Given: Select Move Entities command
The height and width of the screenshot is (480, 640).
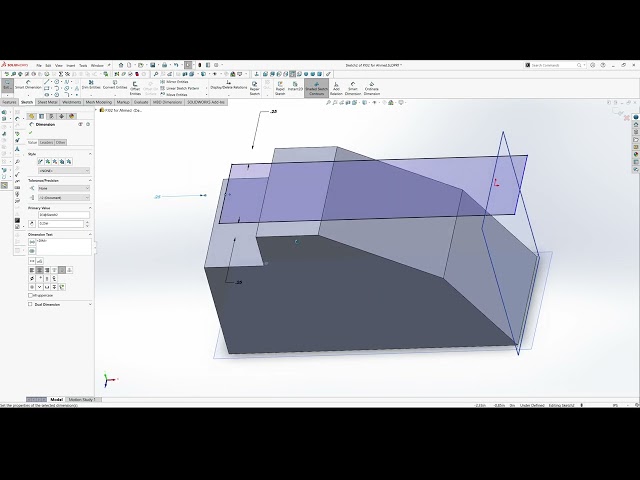Looking at the screenshot, I should 174,94.
